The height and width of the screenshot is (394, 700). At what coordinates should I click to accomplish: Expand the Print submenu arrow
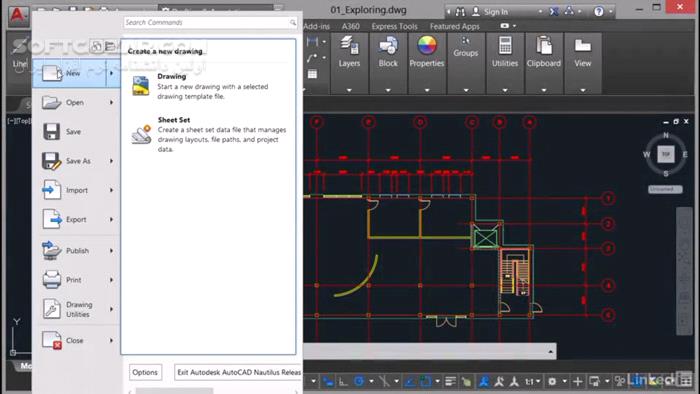point(111,280)
